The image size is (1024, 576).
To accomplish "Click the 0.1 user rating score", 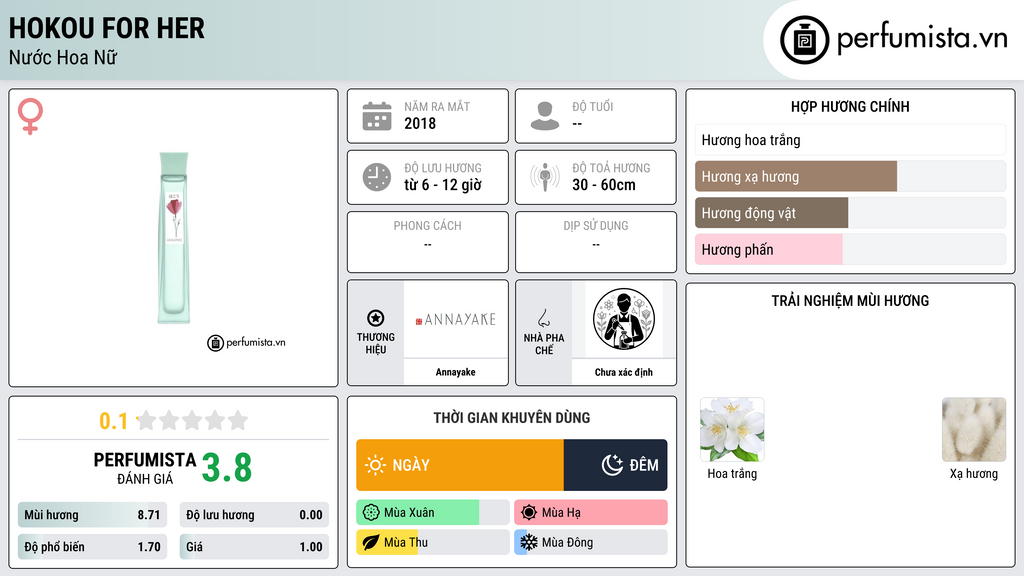I will pyautogui.click(x=114, y=421).
